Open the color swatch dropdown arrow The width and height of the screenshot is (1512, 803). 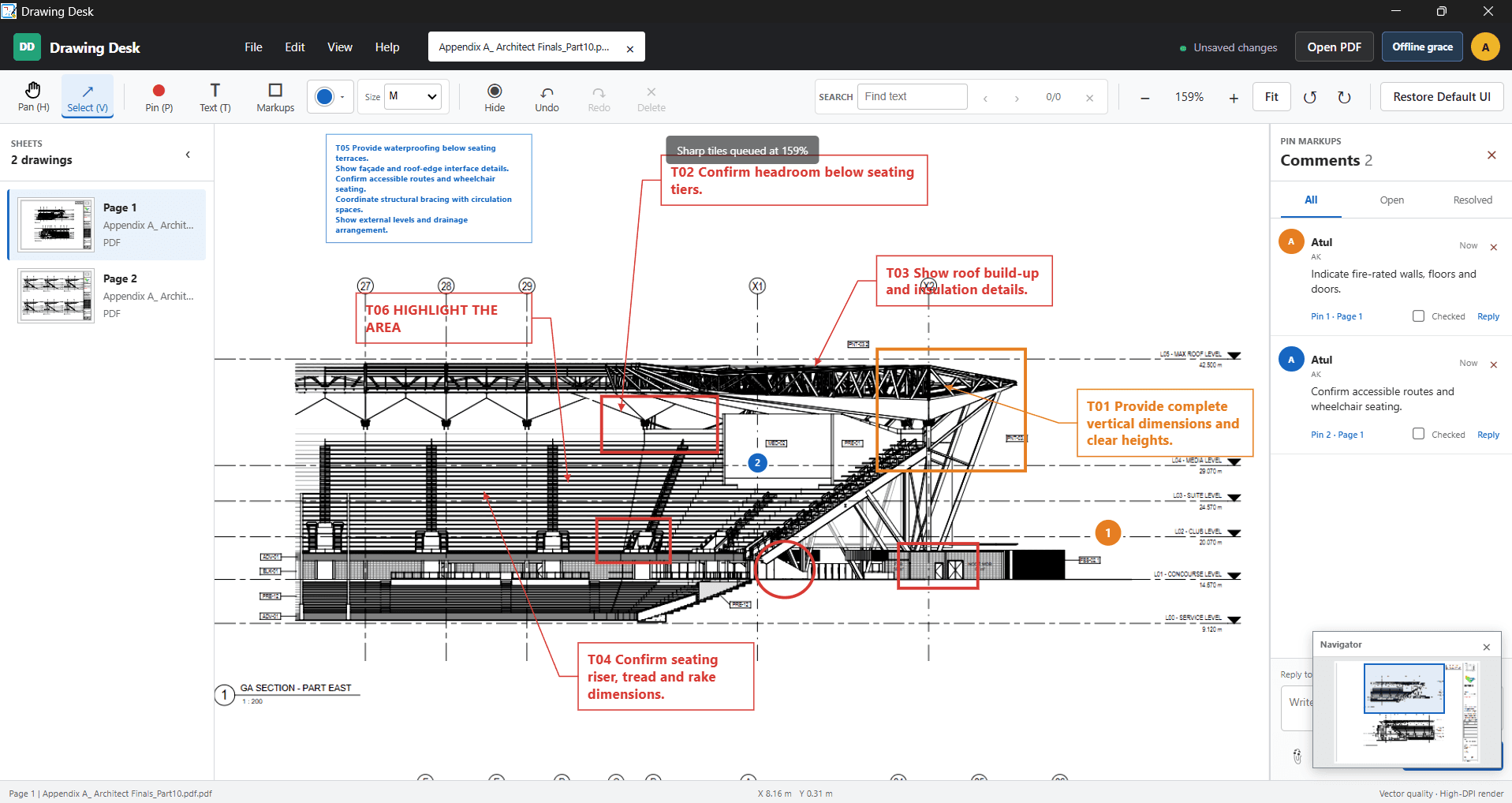[x=342, y=97]
